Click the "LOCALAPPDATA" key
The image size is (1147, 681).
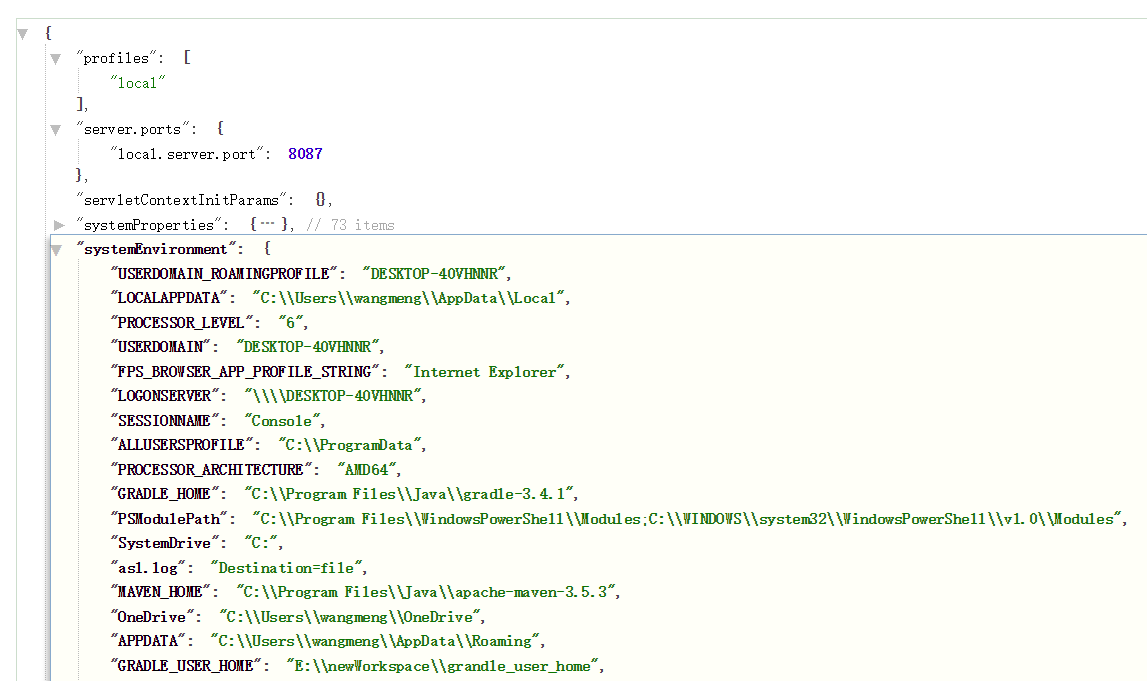coord(169,298)
